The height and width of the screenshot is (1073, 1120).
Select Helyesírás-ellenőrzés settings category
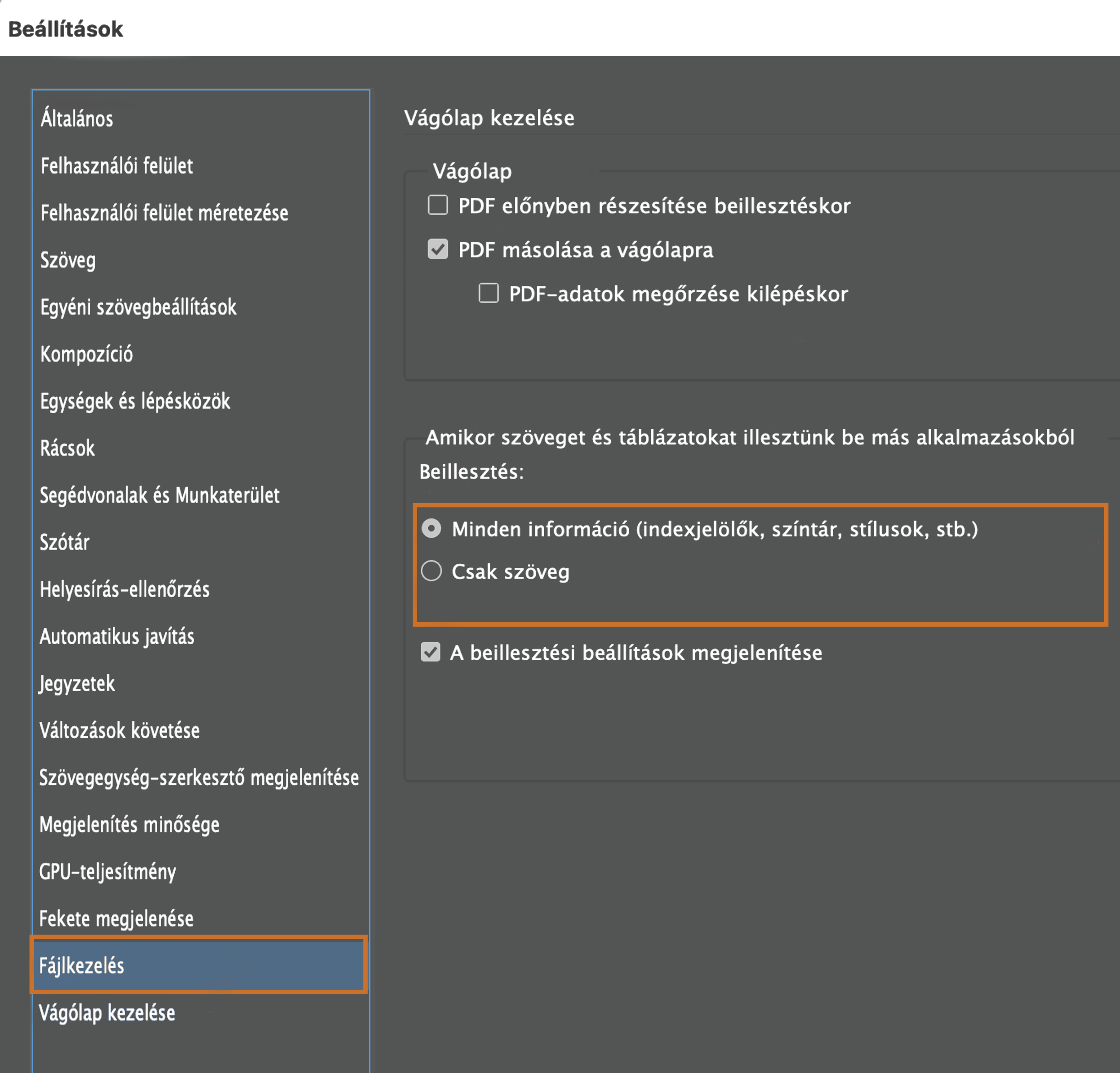pos(125,589)
